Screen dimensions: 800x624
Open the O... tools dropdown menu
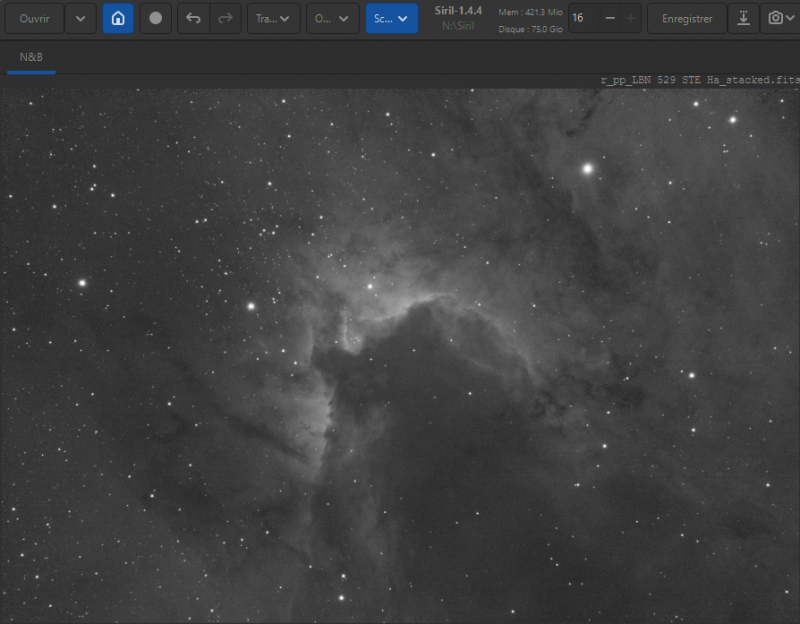(332, 18)
